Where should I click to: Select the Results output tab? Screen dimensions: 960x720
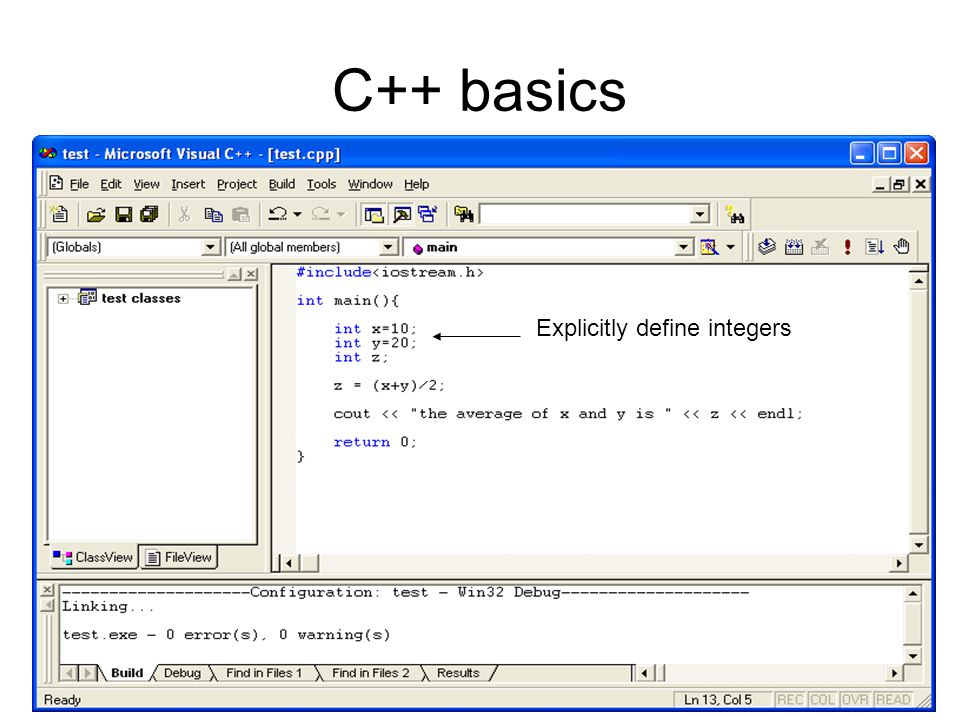point(458,672)
